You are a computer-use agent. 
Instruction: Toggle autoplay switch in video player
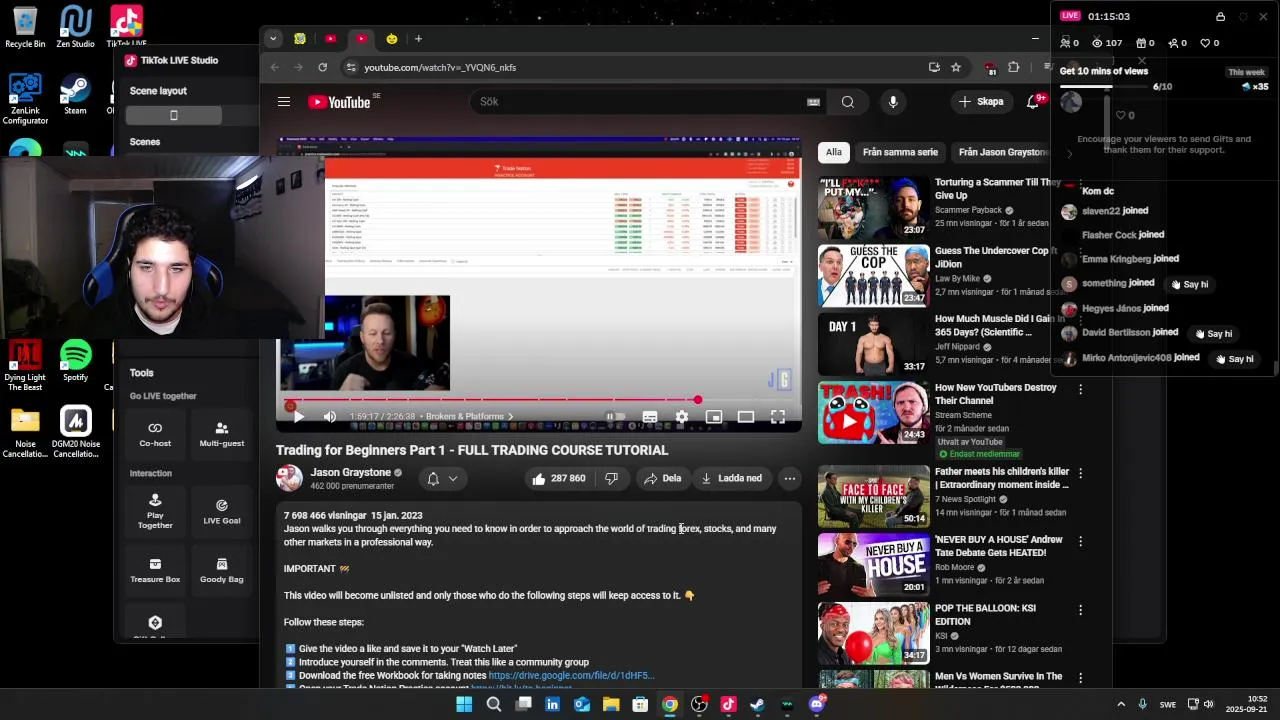pos(614,417)
